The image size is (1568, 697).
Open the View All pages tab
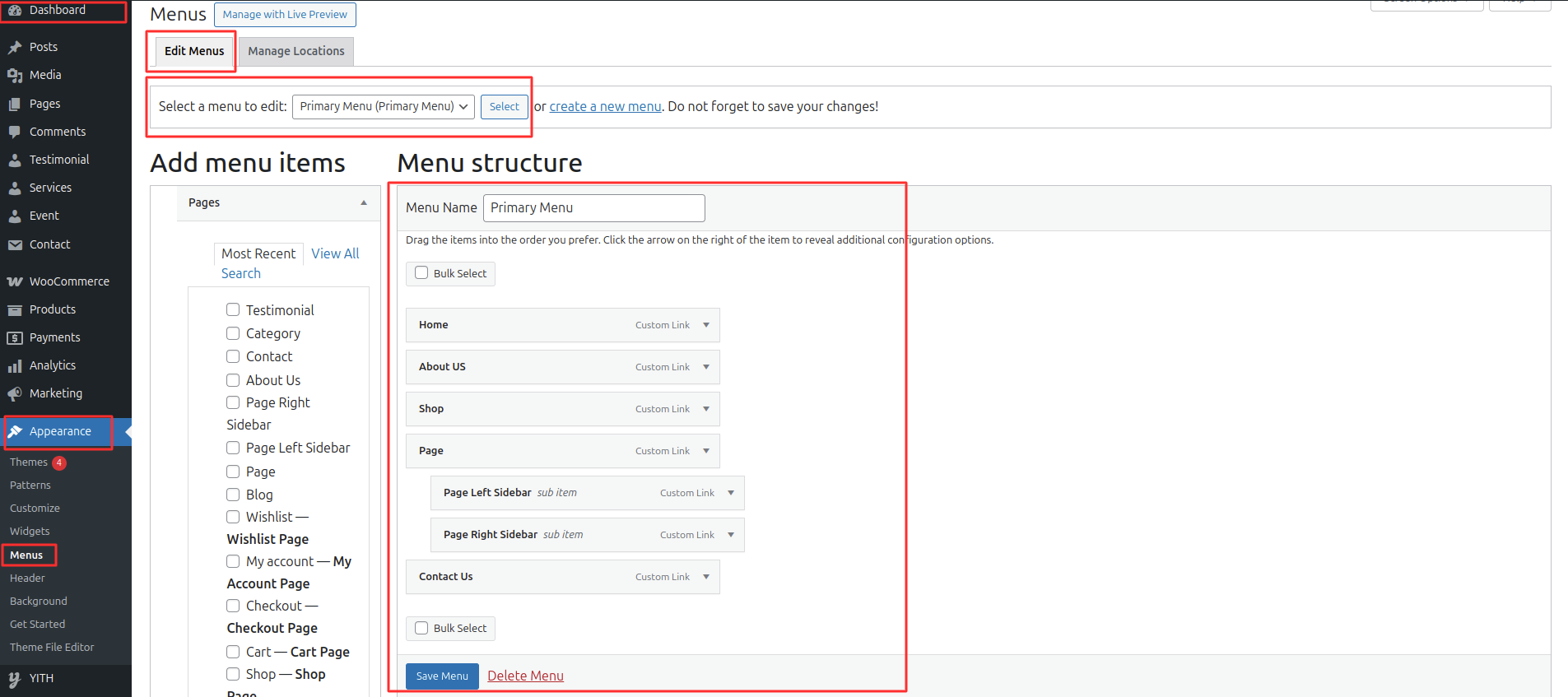335,253
